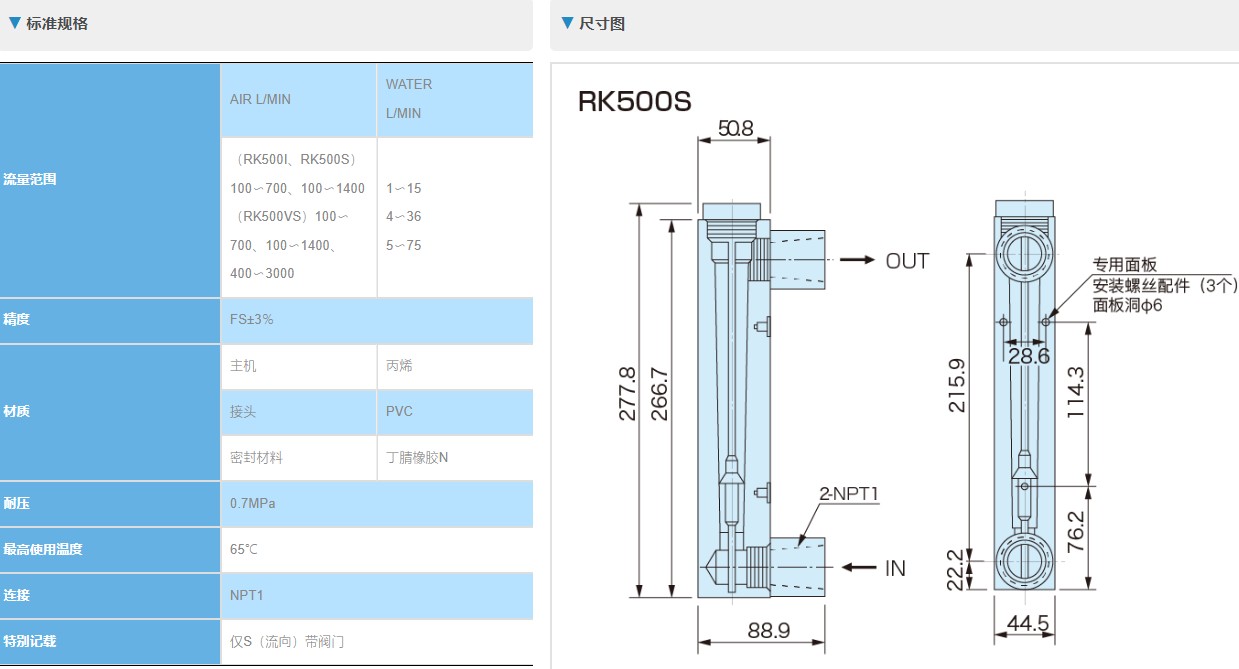The height and width of the screenshot is (669, 1239).
Task: Click the AIR L/MIN column header
Action: pos(260,99)
